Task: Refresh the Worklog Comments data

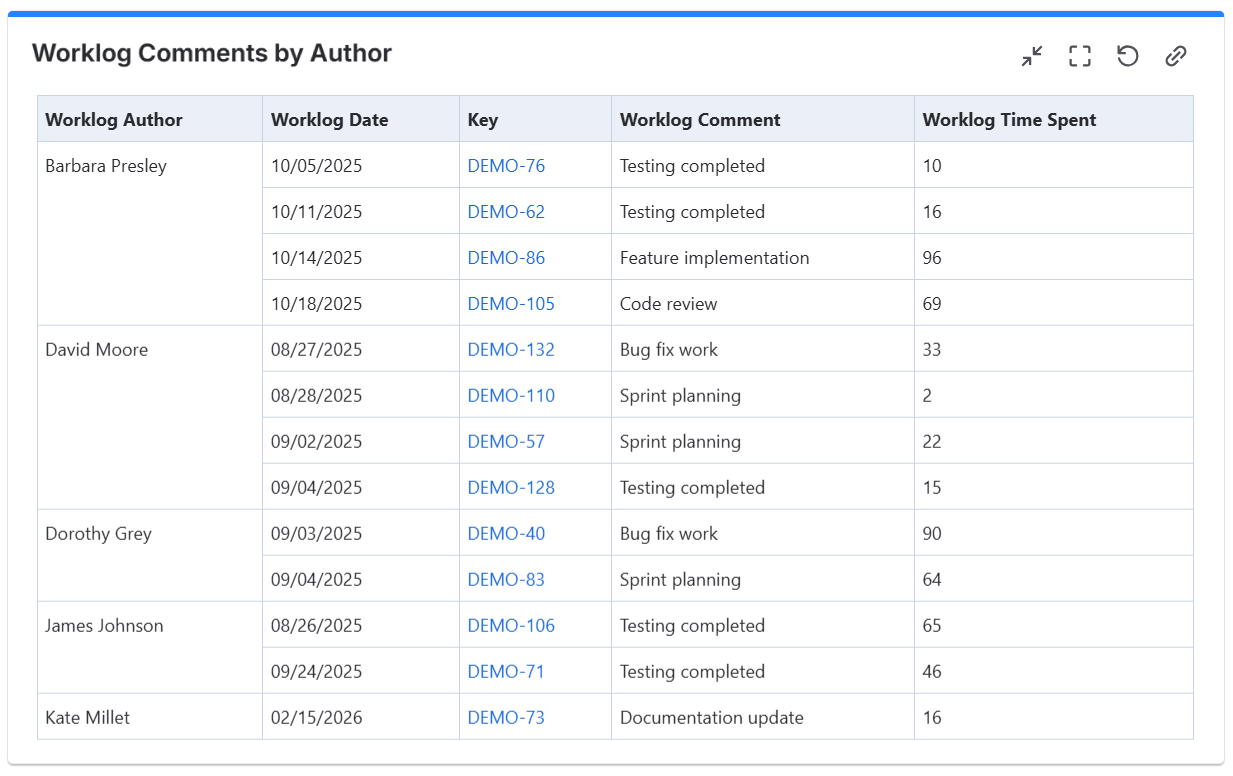Action: (x=1127, y=56)
